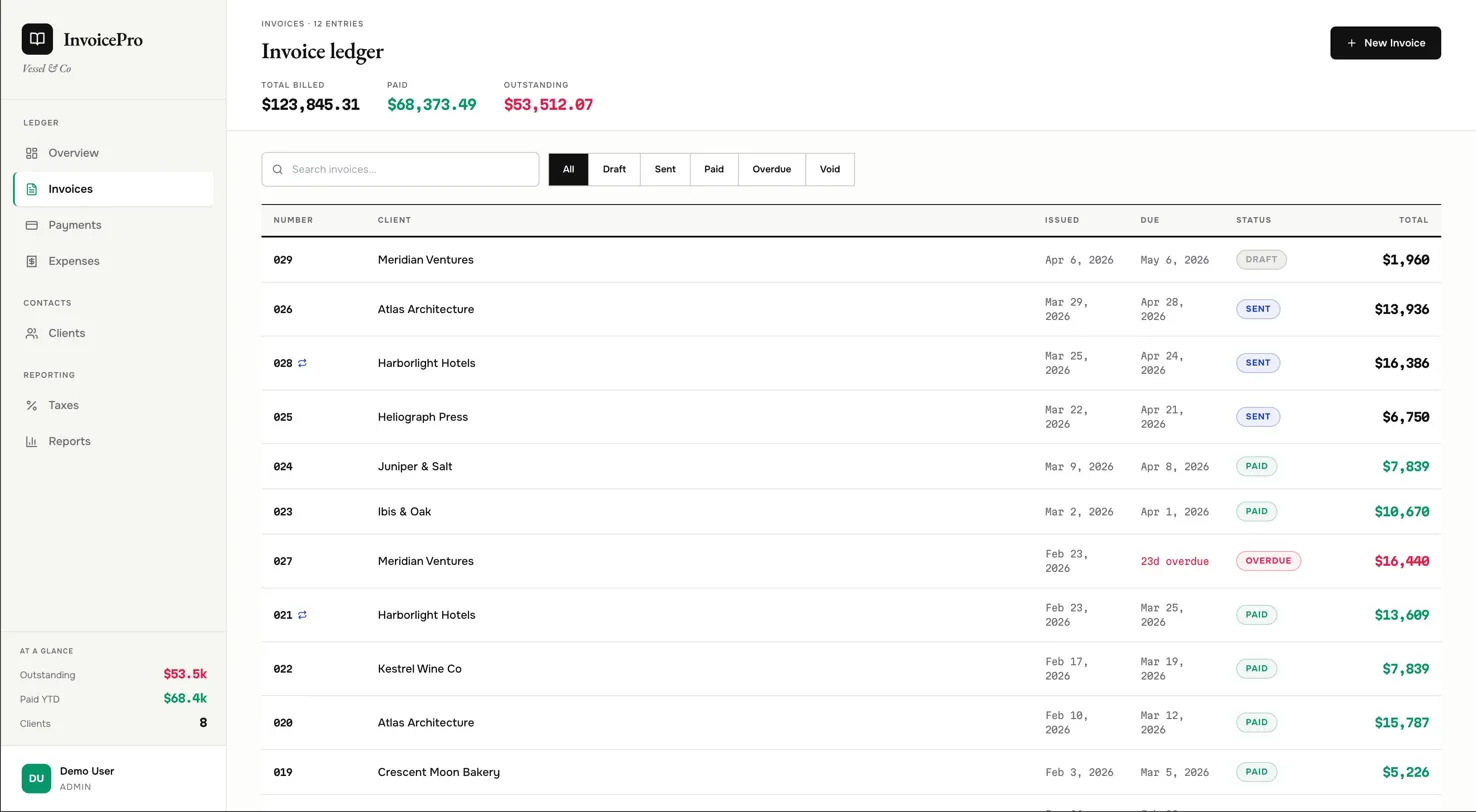This screenshot has height=812, width=1476.
Task: Filter invoices by Draft
Action: pyautogui.click(x=614, y=169)
